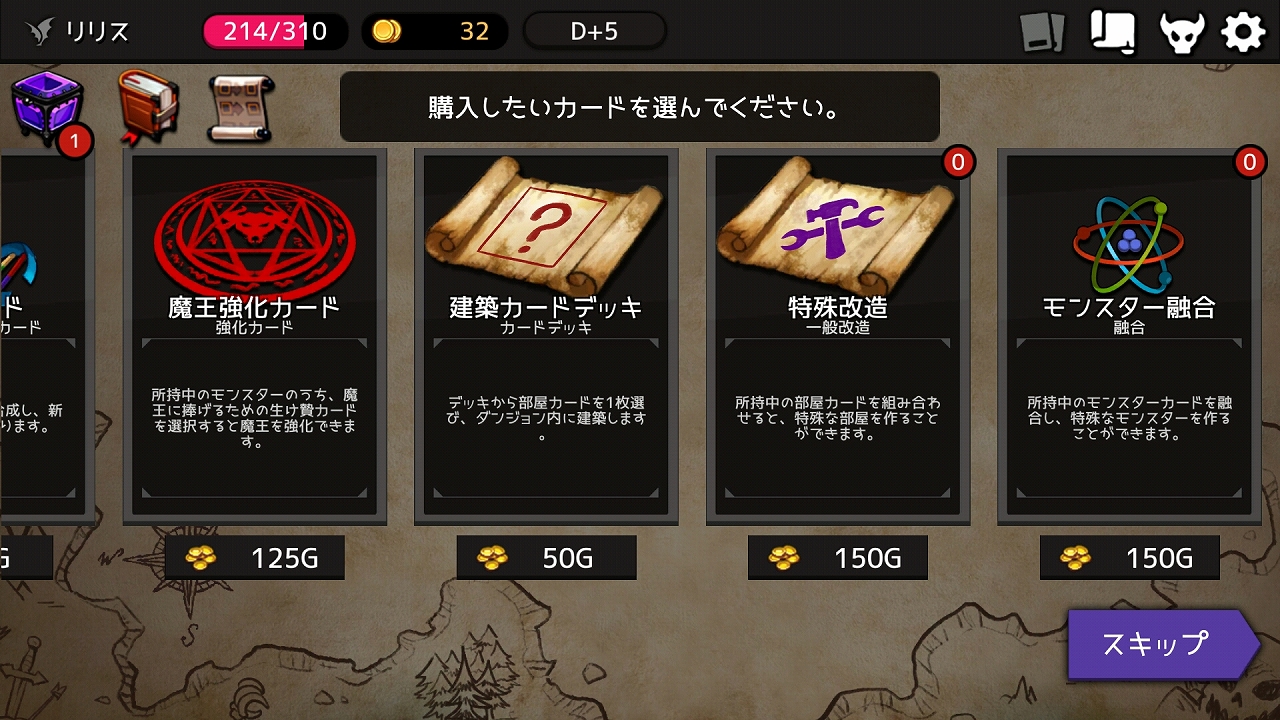Open the rune scroll icon
Viewport: 1280px width, 720px height.
pos(241,108)
